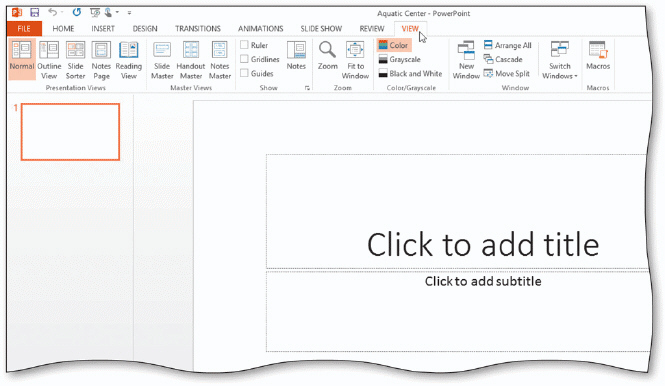Open Outline View

point(49,60)
